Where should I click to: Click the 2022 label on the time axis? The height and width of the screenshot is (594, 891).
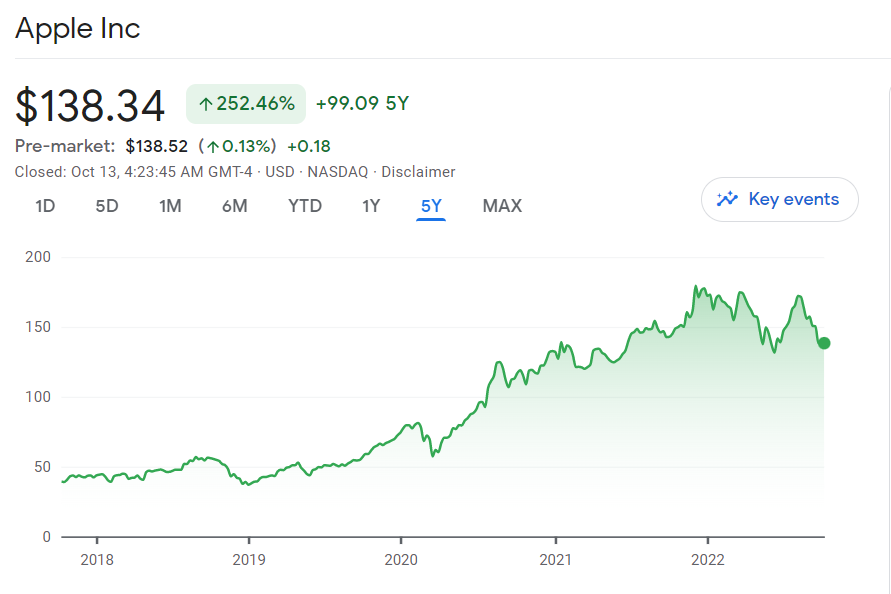click(707, 560)
